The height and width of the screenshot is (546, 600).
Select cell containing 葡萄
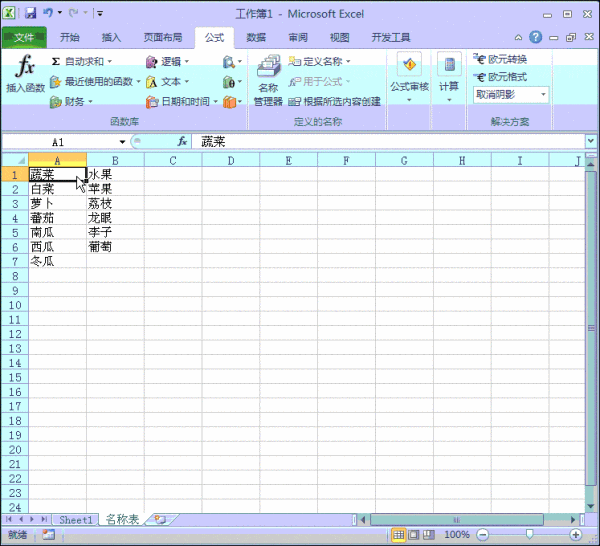(115, 247)
